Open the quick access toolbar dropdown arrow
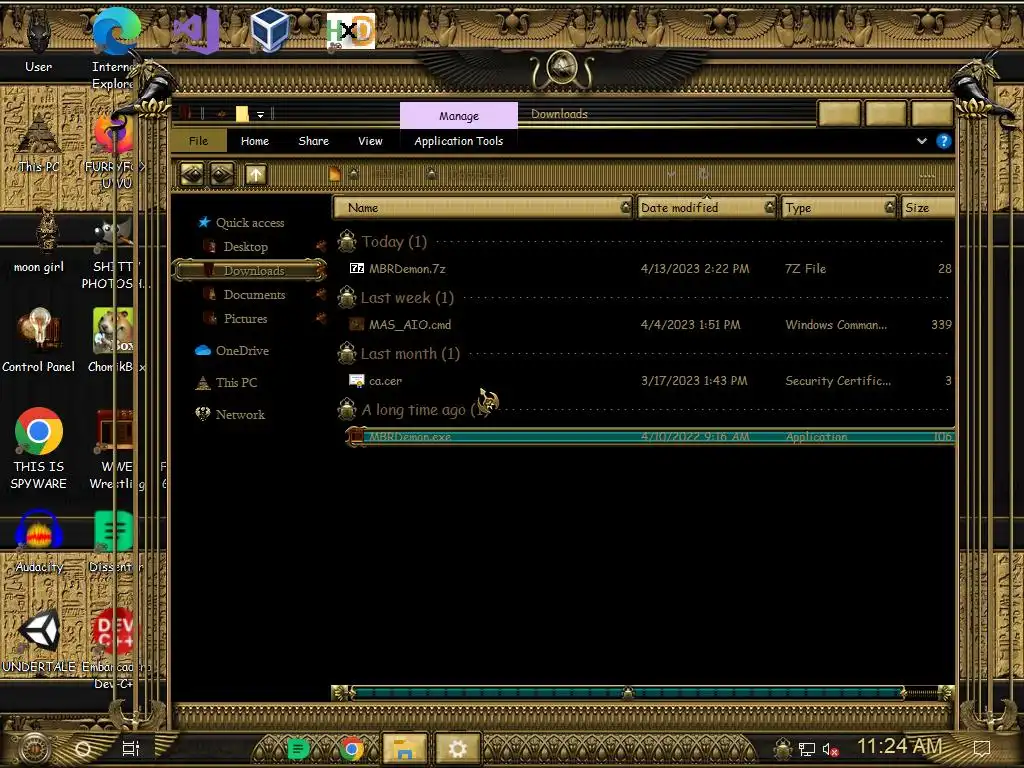This screenshot has height=768, width=1024. [x=260, y=115]
